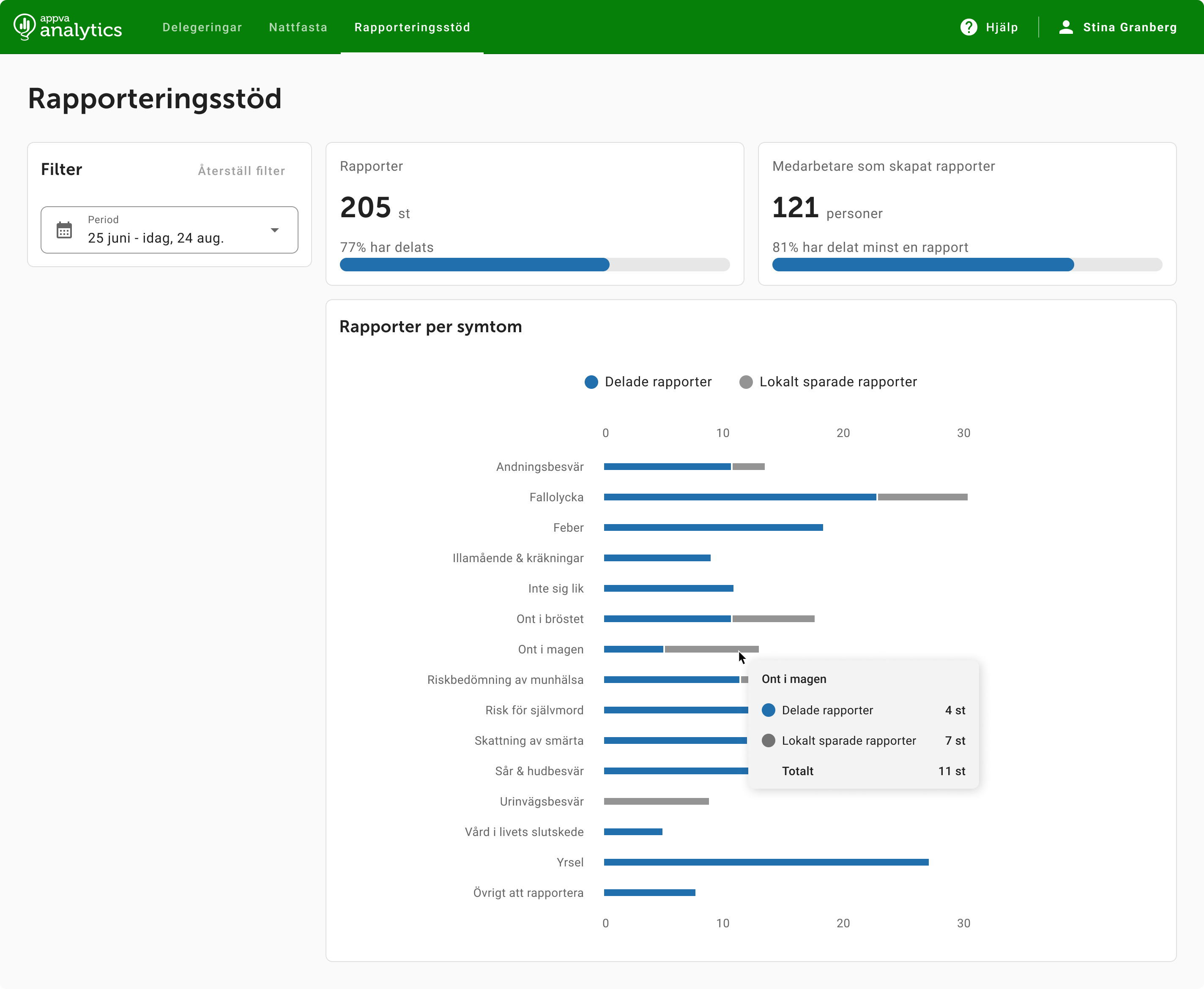Open the Hjälp question mark icon
This screenshot has width=1204, height=989.
coord(969,27)
